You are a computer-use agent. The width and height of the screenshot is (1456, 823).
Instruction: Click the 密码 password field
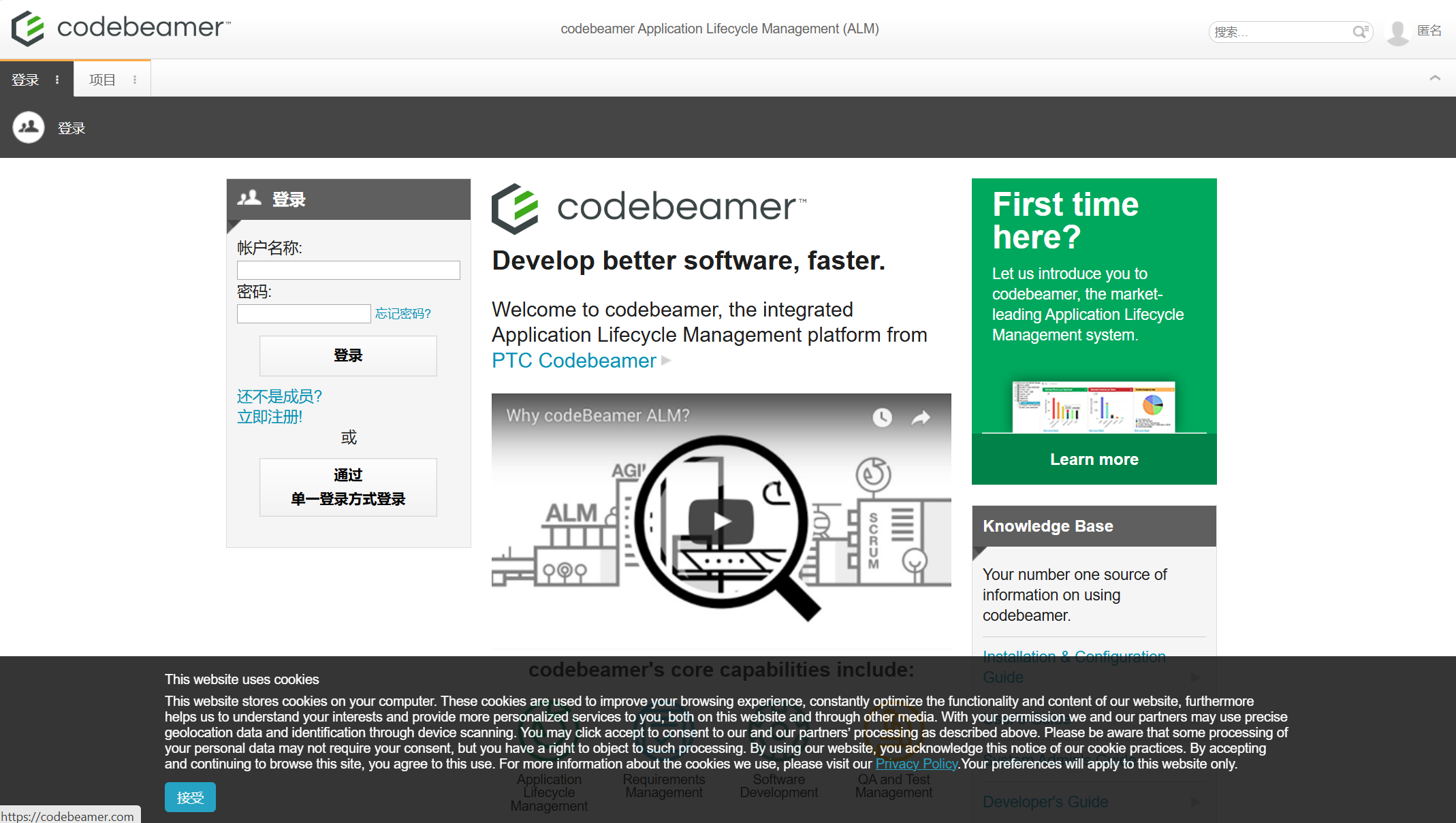tap(304, 313)
